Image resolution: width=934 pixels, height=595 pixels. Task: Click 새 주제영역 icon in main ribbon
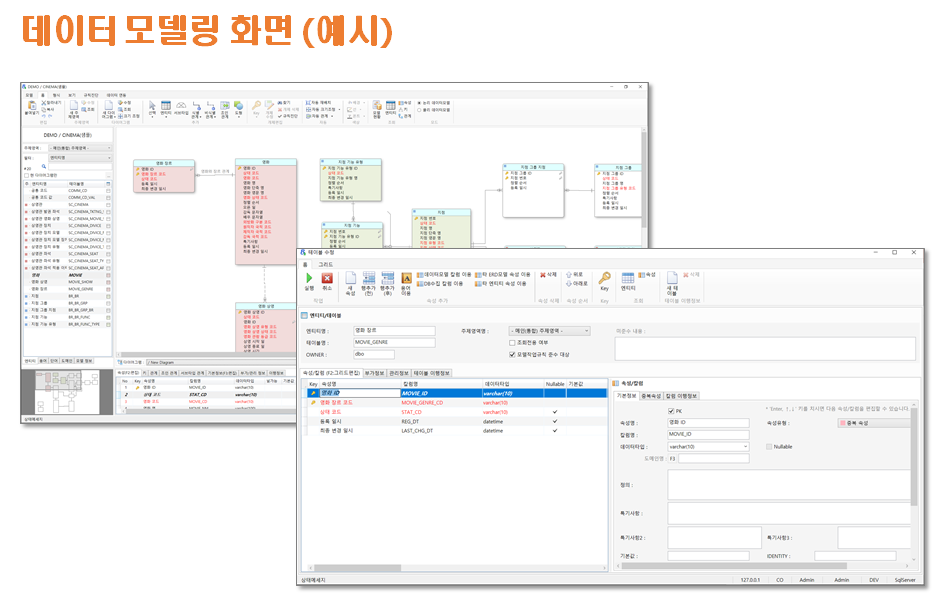click(74, 106)
